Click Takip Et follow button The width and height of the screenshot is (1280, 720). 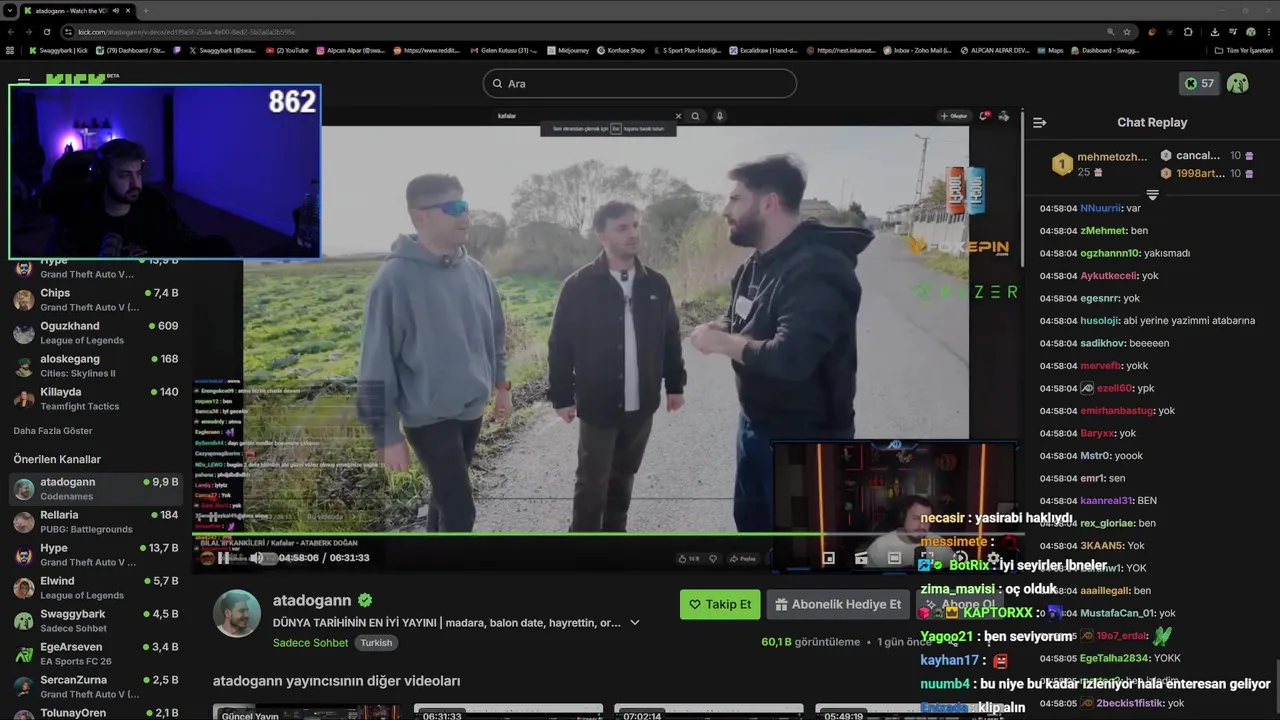(720, 604)
